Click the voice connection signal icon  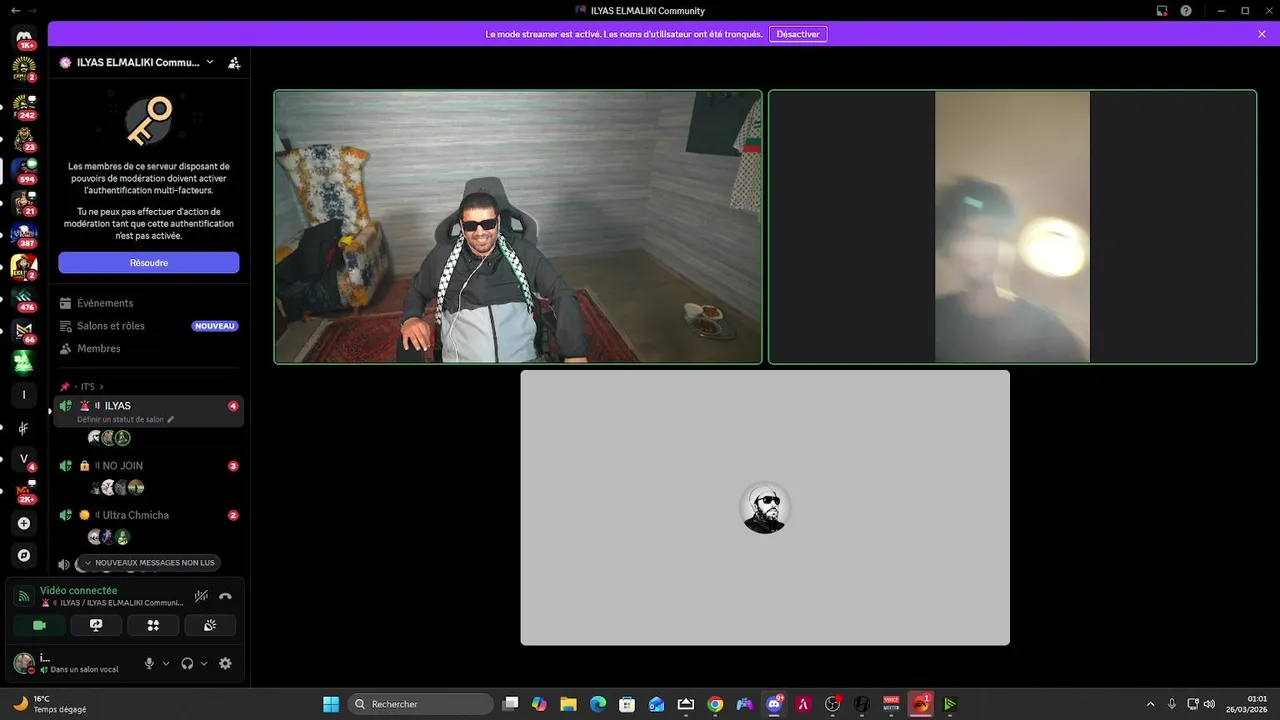pos(24,596)
